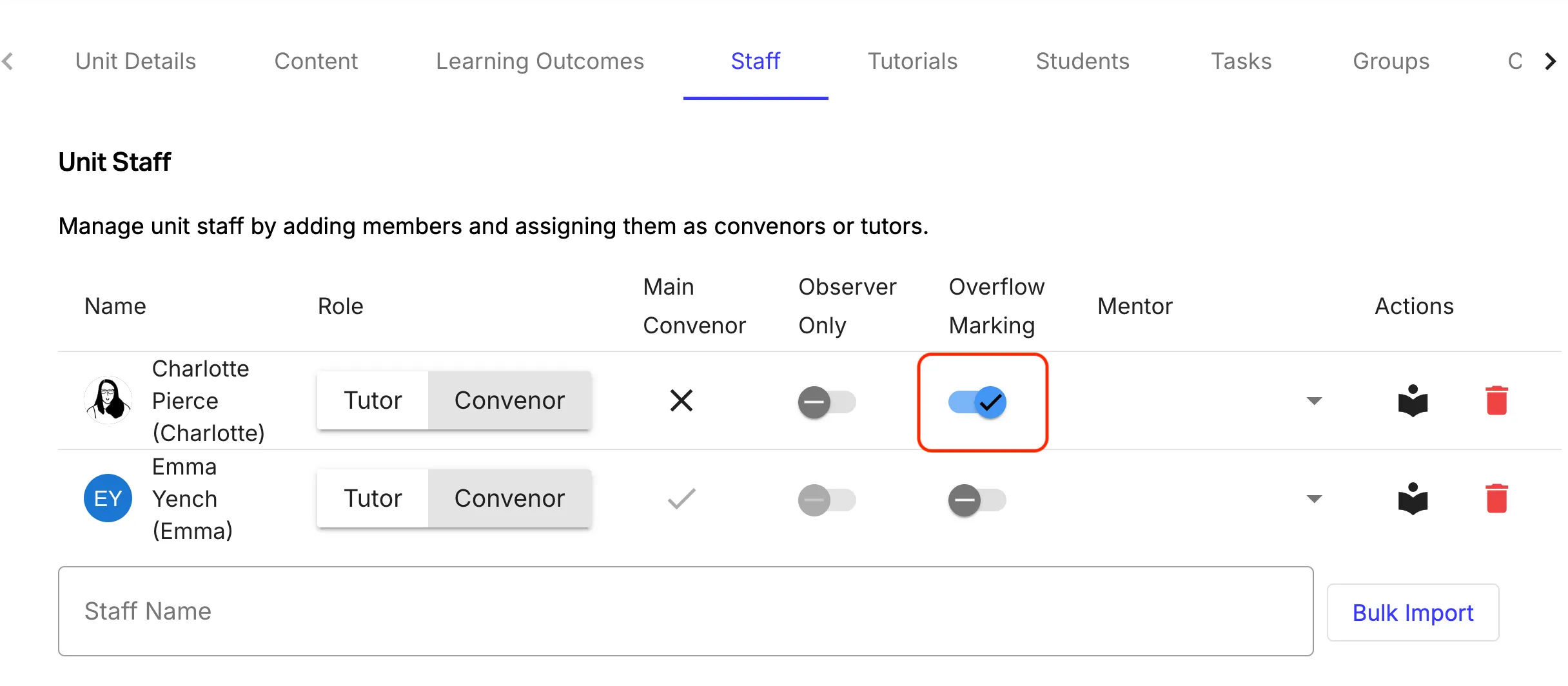Click the blue EY avatar circle
1568x686 pixels.
[108, 498]
